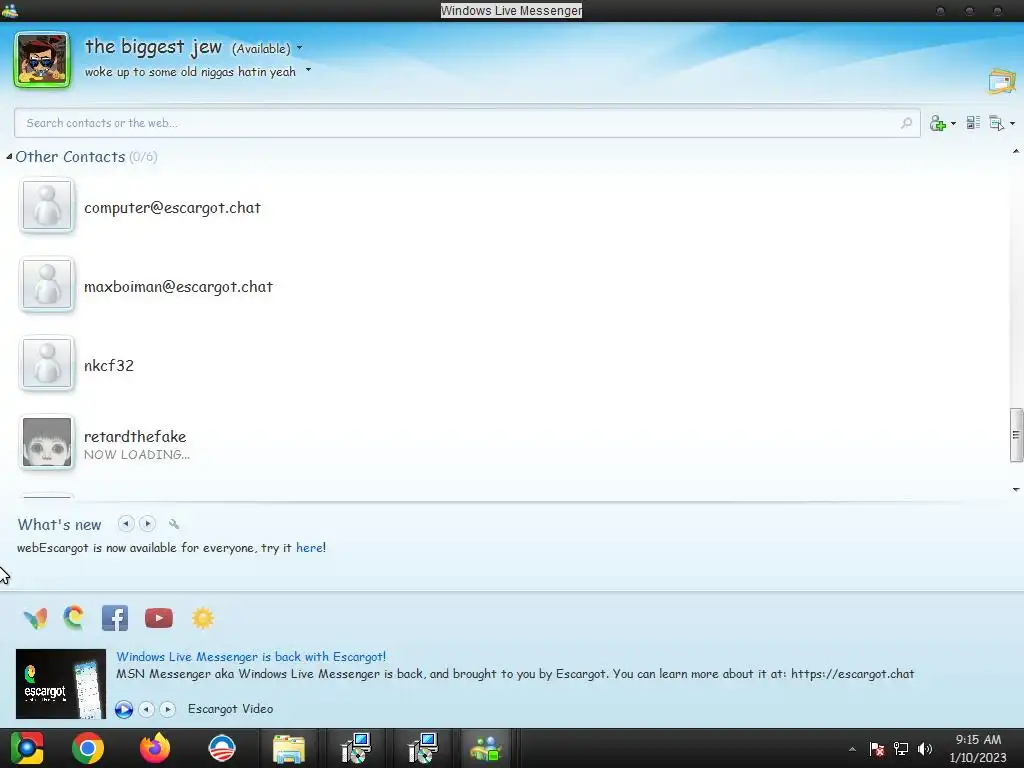Click the Add a contact icon
This screenshot has width=1024, height=768.
(937, 123)
